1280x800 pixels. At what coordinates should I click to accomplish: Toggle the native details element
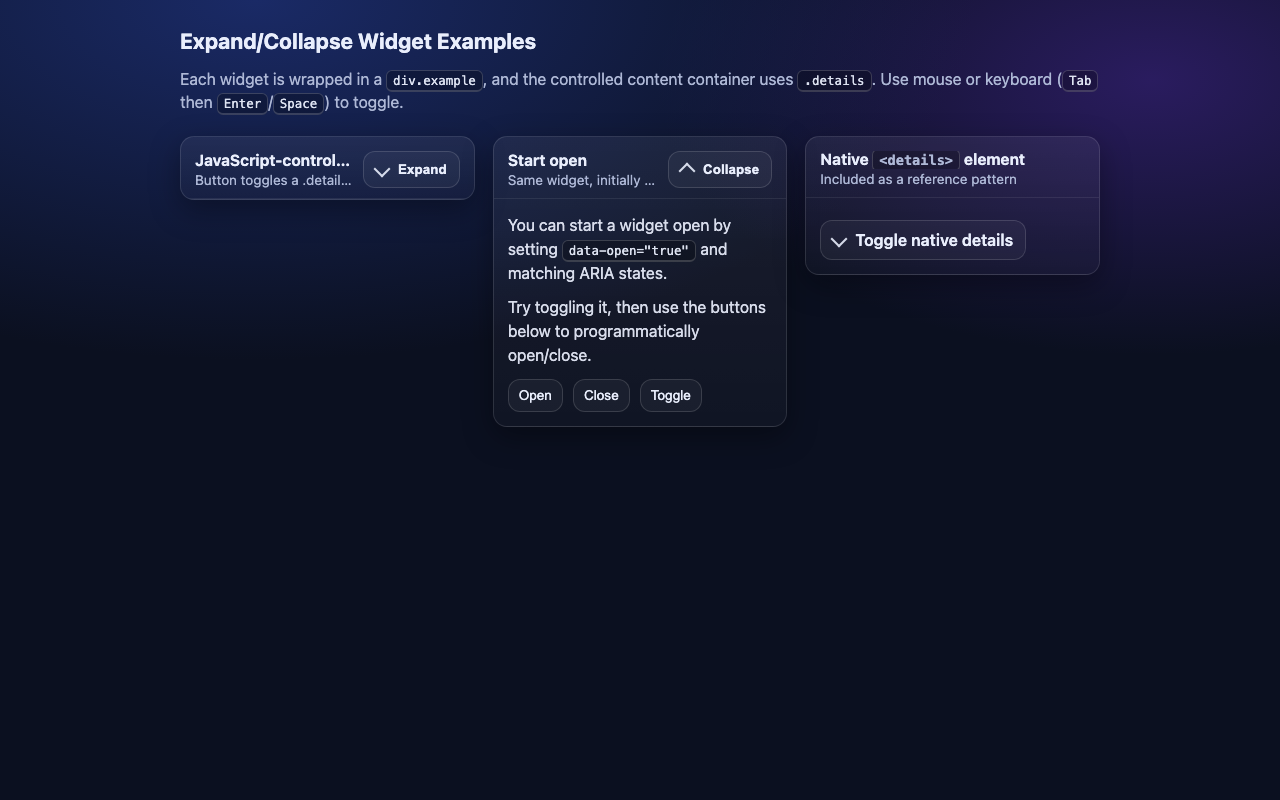click(x=922, y=240)
